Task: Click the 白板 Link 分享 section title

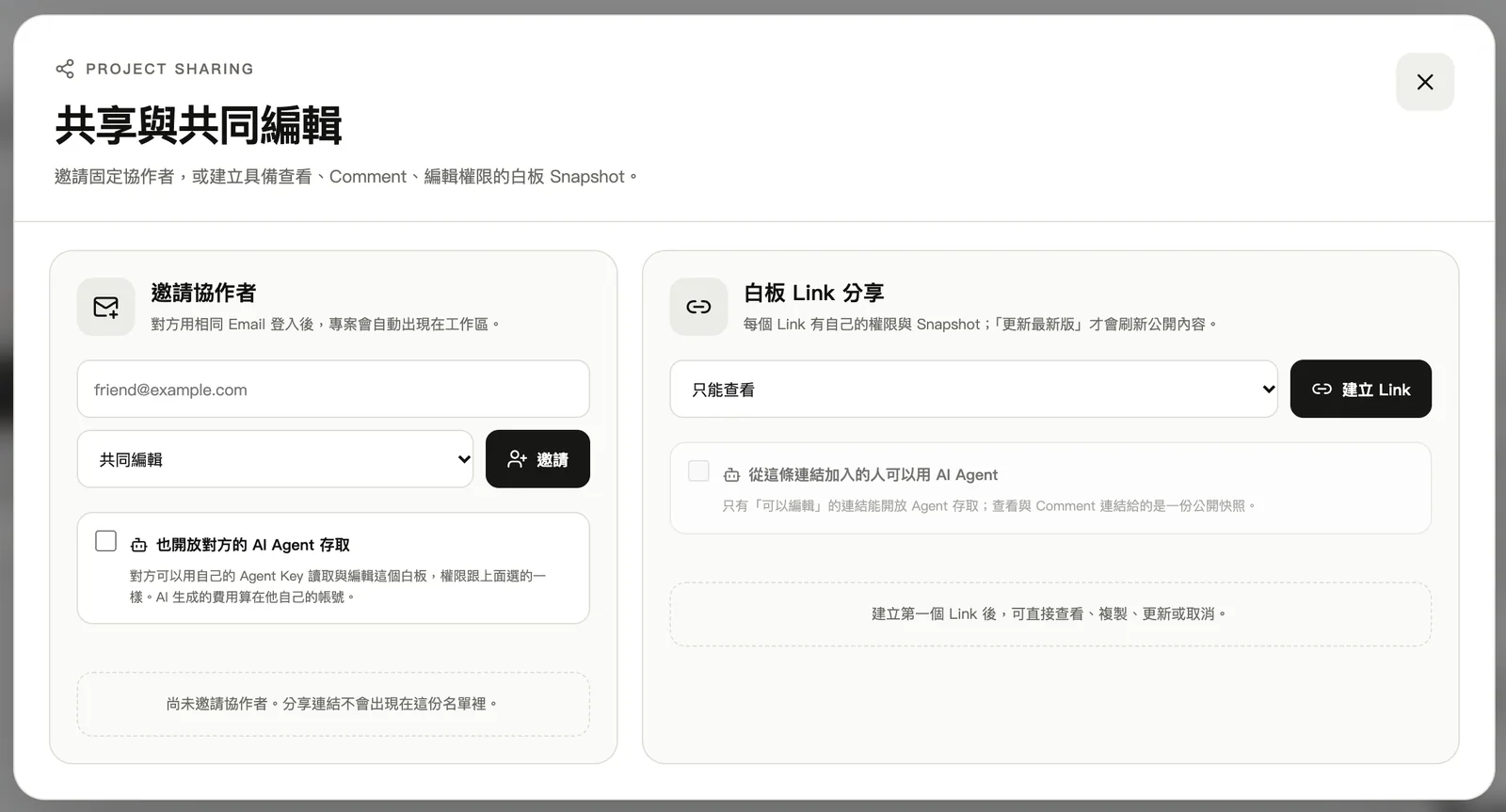Action: tap(814, 294)
